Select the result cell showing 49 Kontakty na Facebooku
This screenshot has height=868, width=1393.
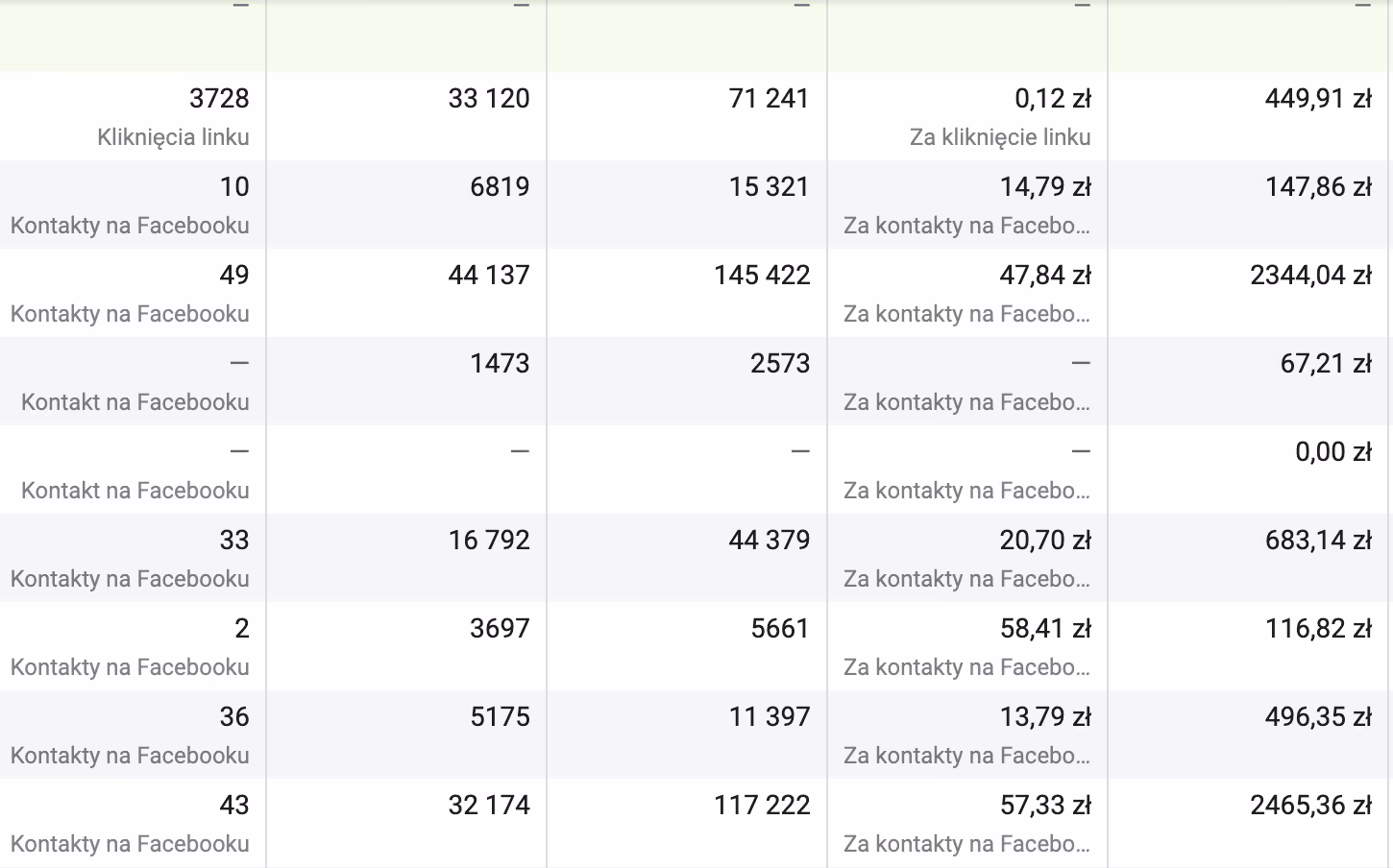[x=133, y=293]
